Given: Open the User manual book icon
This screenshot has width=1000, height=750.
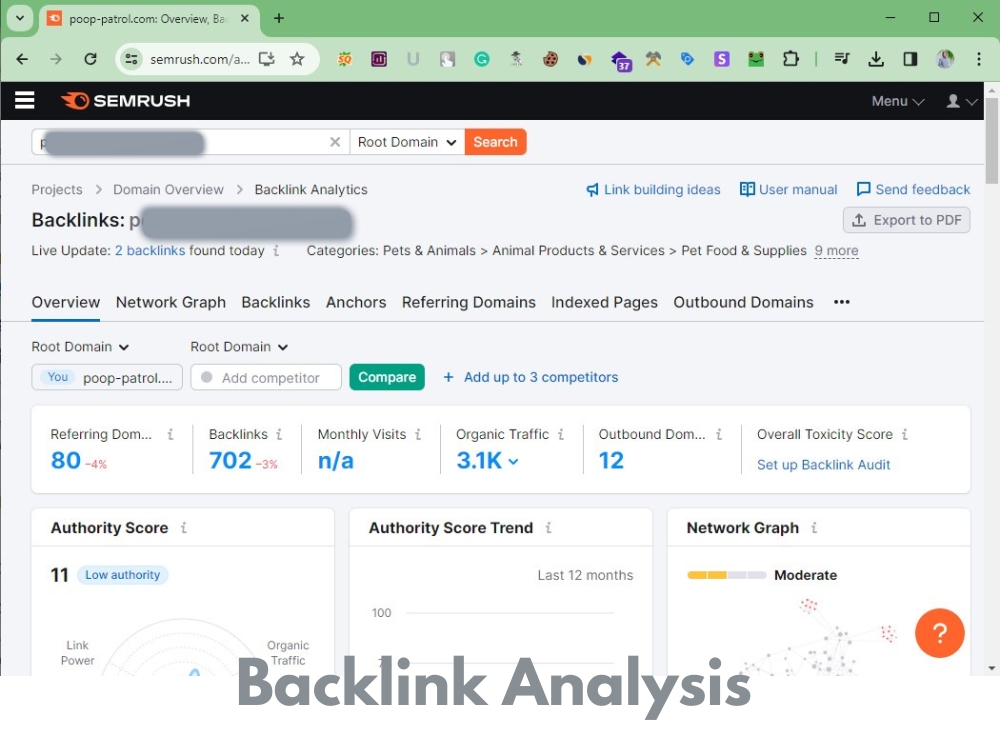Looking at the screenshot, I should pos(745,189).
